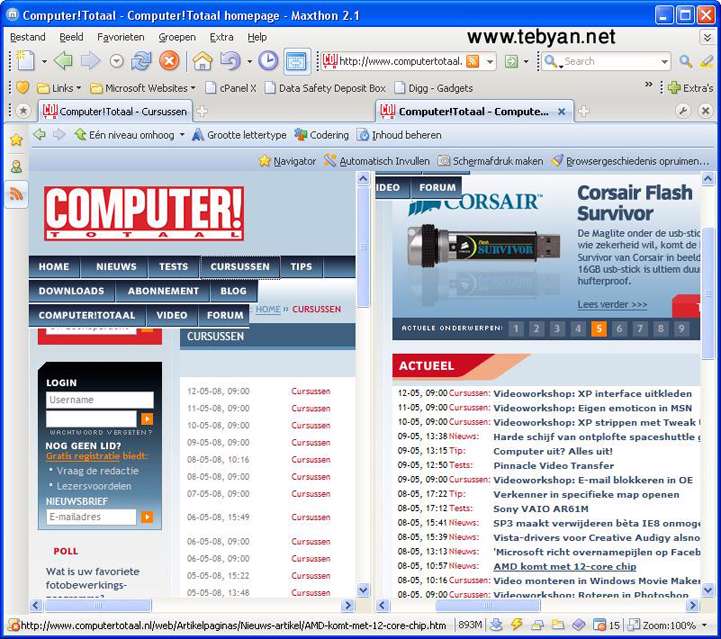Screen dimensions: 721x639
Task: Click the DOWNLOADS navigation item
Action: coord(72,291)
